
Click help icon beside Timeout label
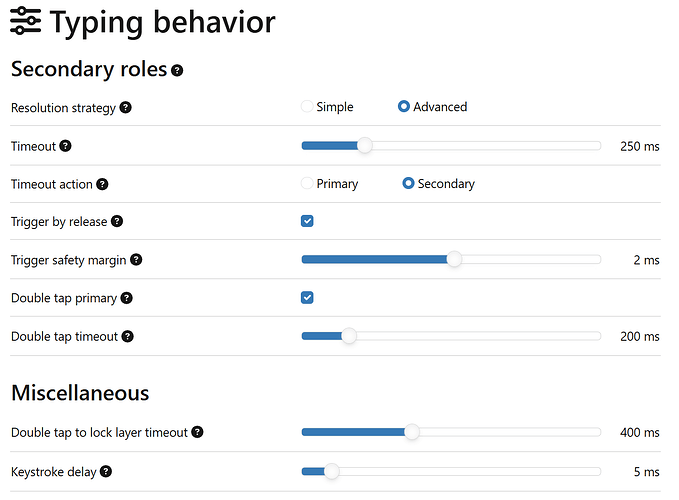[65, 146]
